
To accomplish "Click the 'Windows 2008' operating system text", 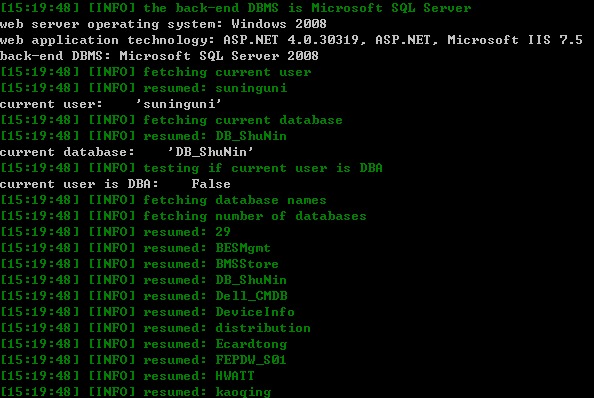I will tap(279, 24).
